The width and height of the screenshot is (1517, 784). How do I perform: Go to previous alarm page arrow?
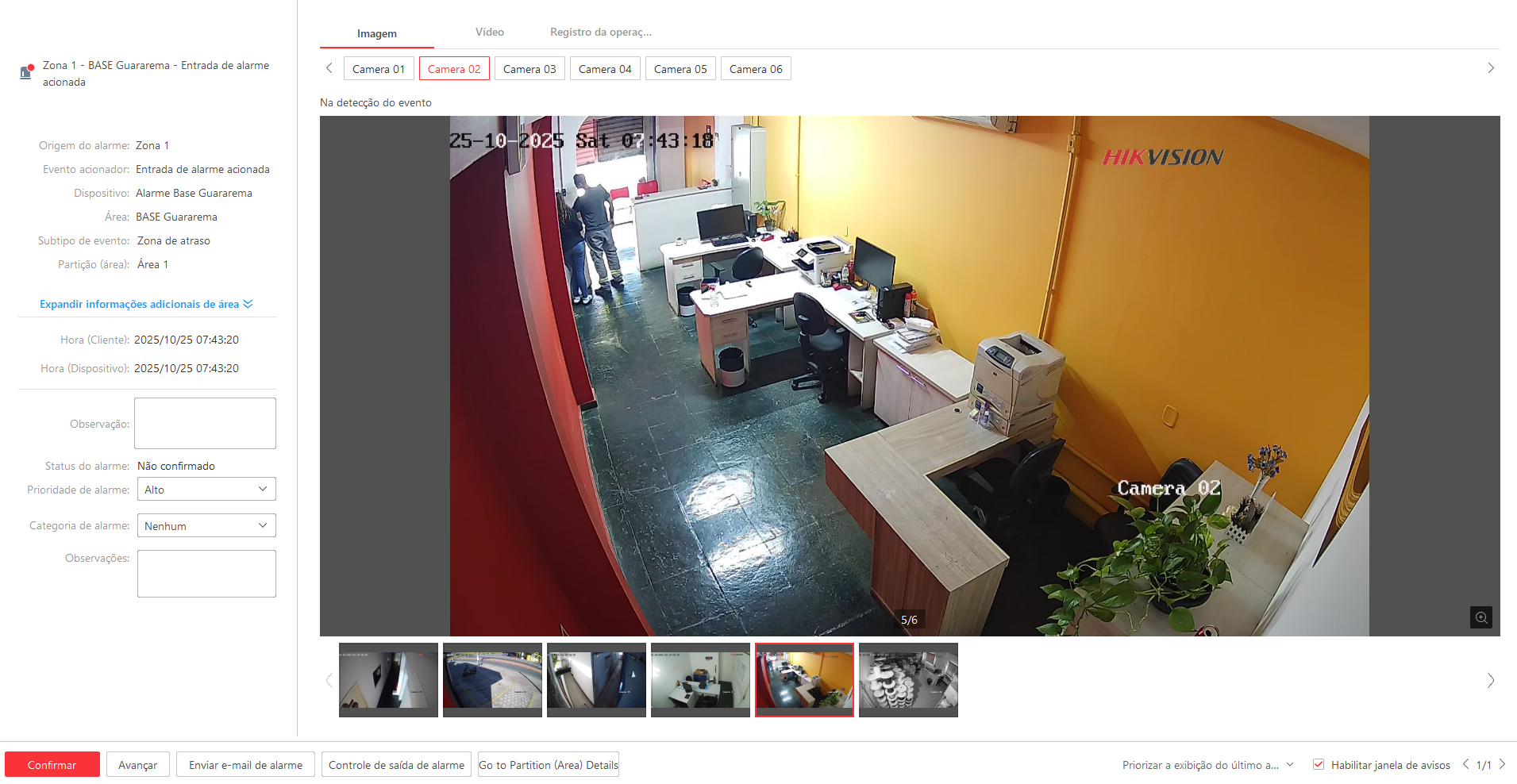tap(1465, 764)
